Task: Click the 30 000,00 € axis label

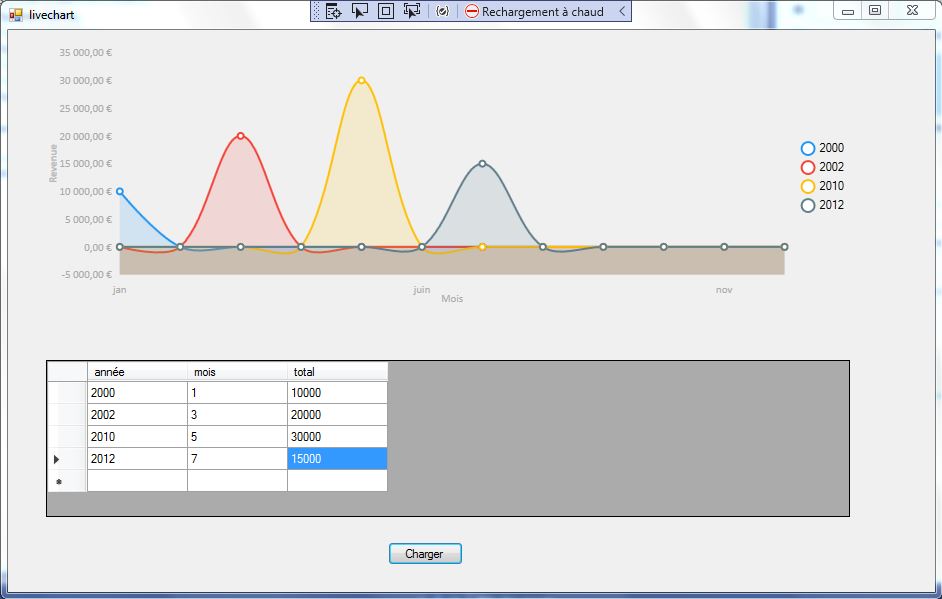Action: pyautogui.click(x=85, y=81)
